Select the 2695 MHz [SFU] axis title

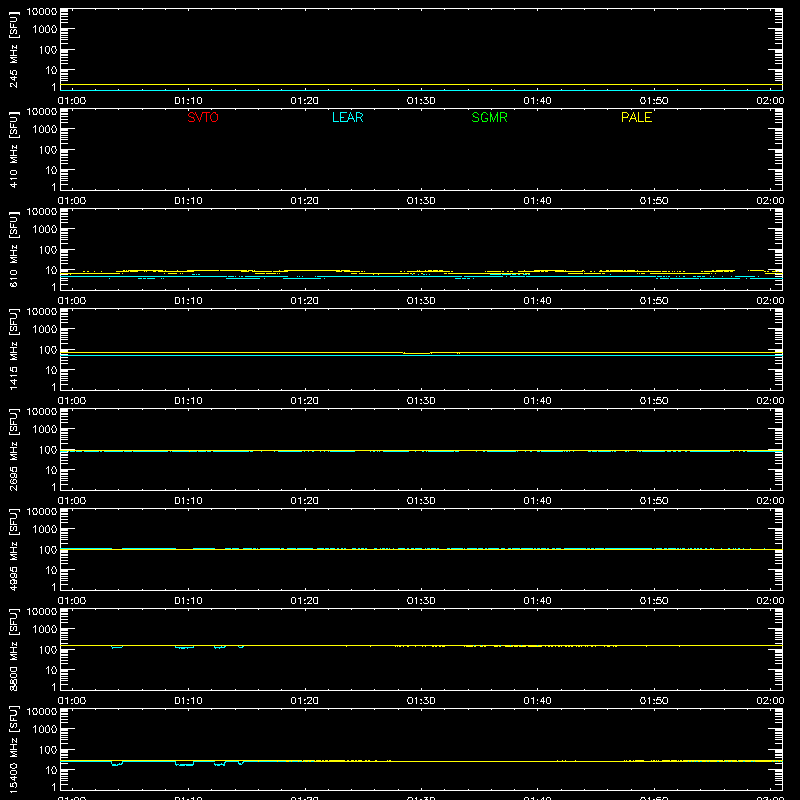coord(13,449)
